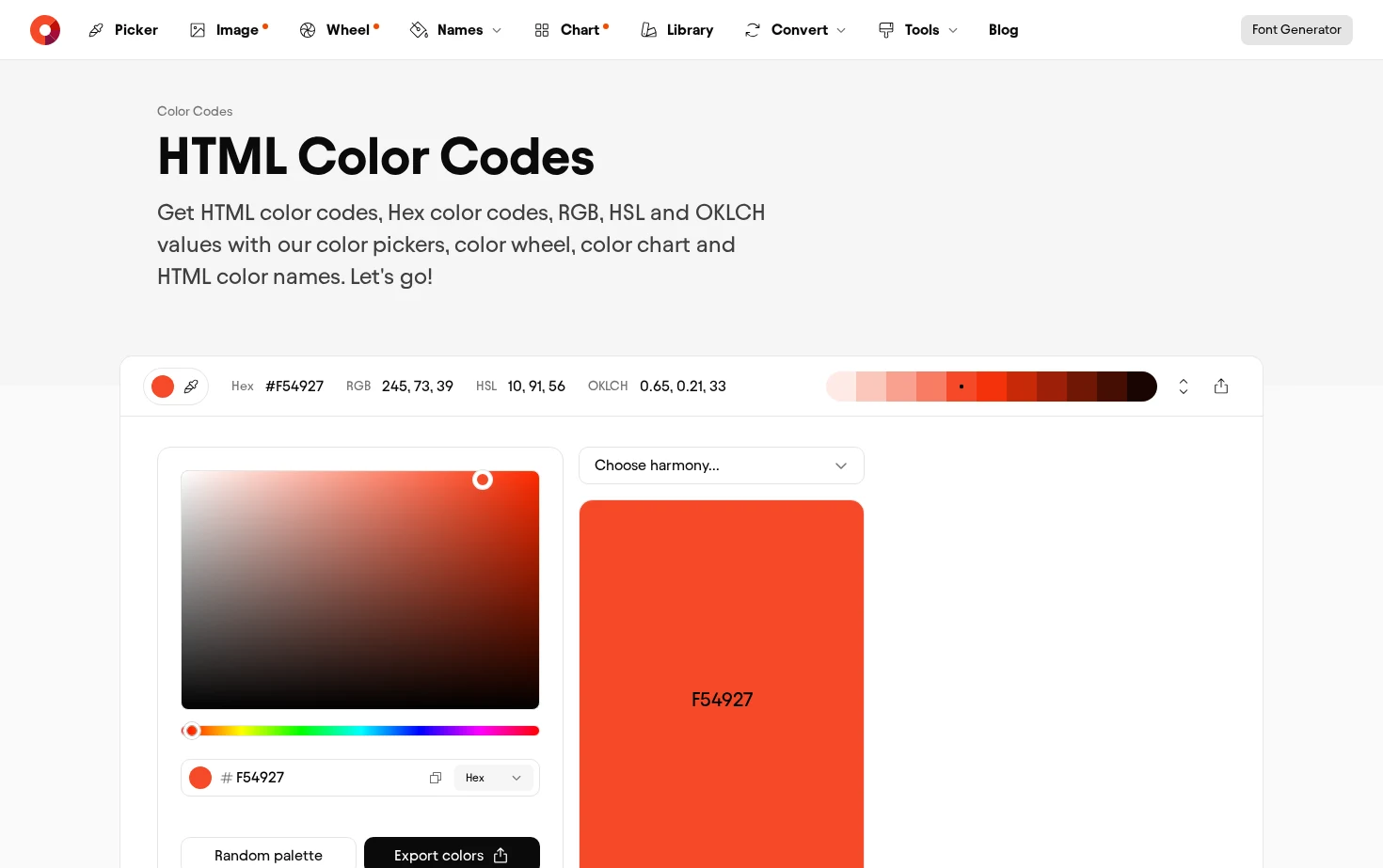1383x868 pixels.
Task: Click the RGB value 245, 73, 39
Action: coord(418,387)
